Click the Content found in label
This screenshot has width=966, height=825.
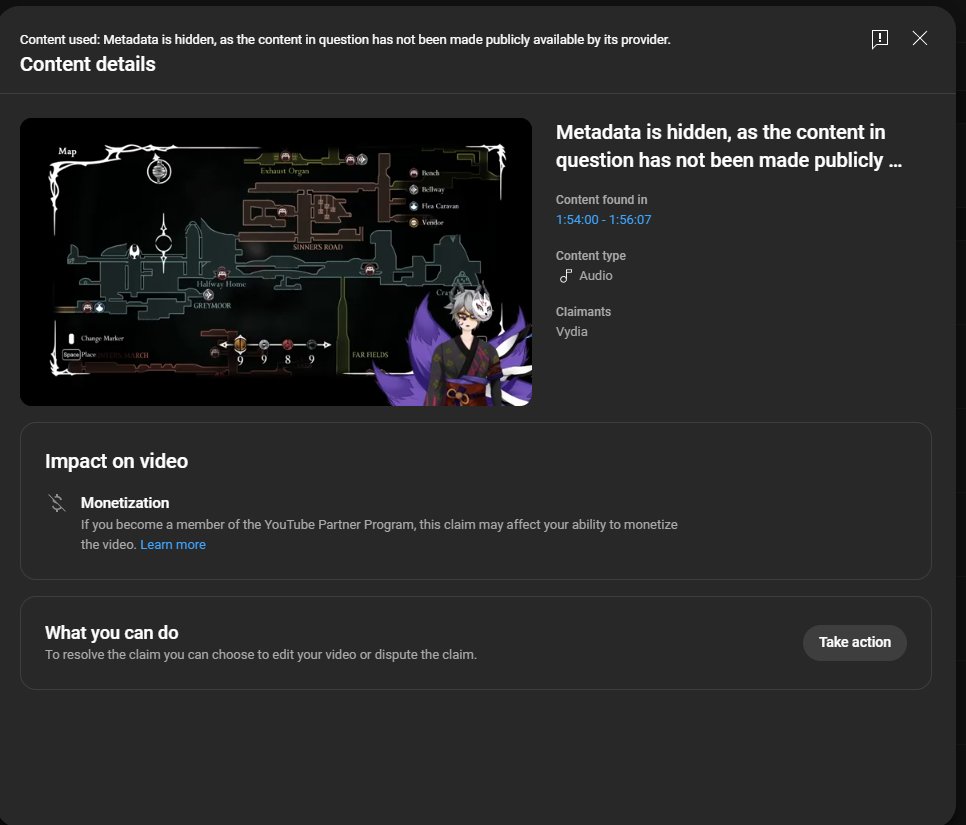[601, 200]
